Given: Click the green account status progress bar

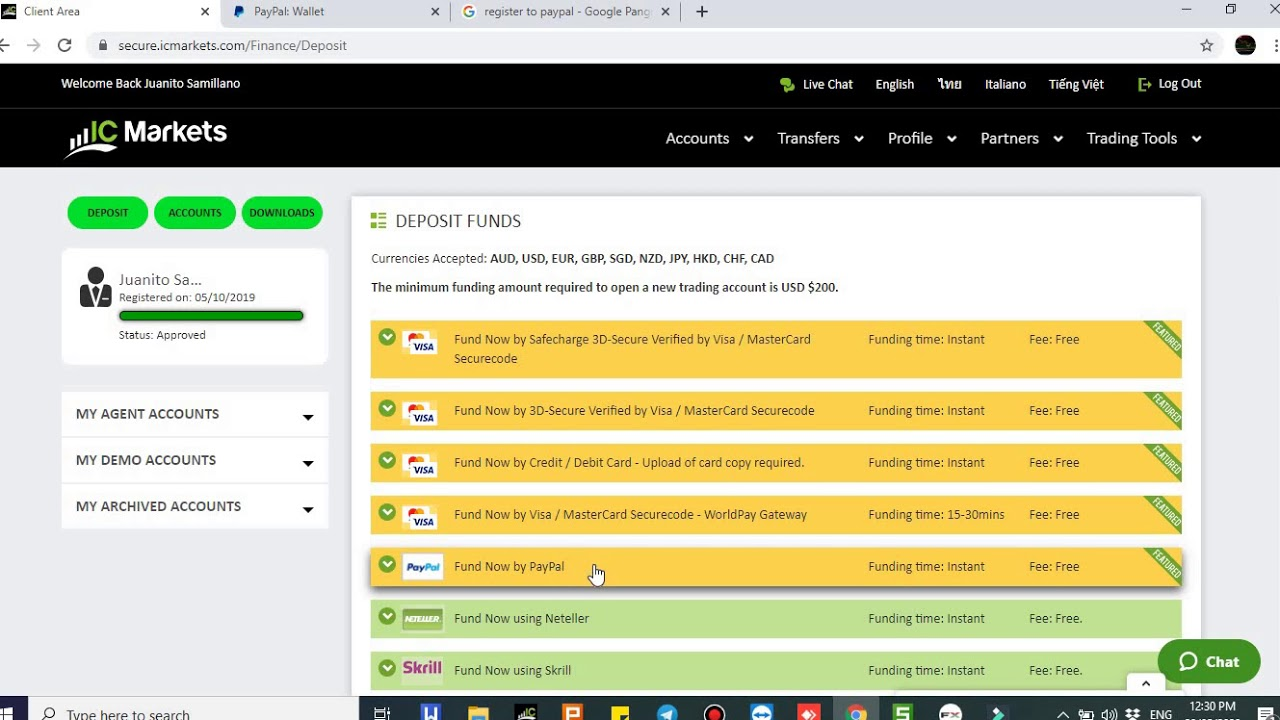Looking at the screenshot, I should click(211, 316).
